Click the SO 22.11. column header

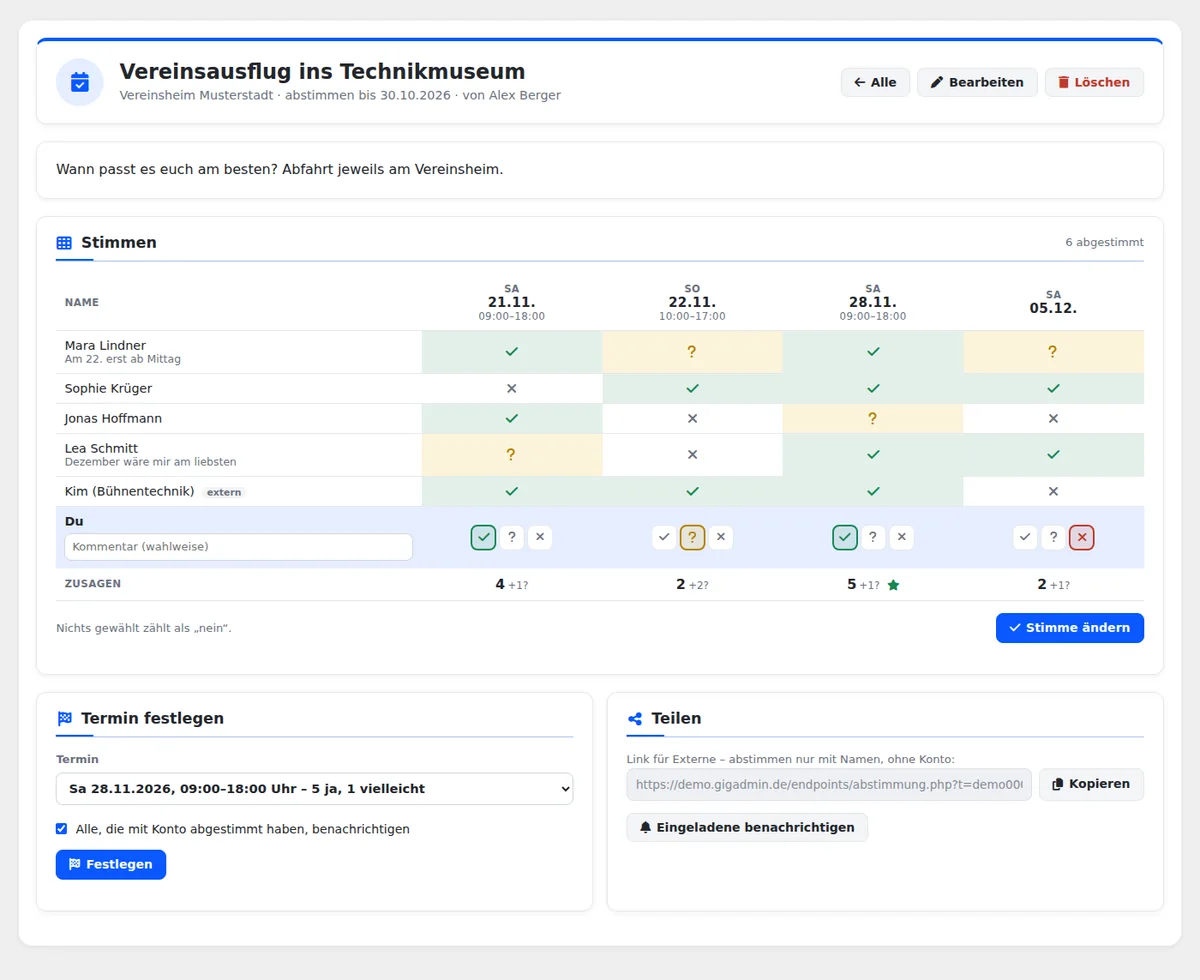click(x=692, y=302)
